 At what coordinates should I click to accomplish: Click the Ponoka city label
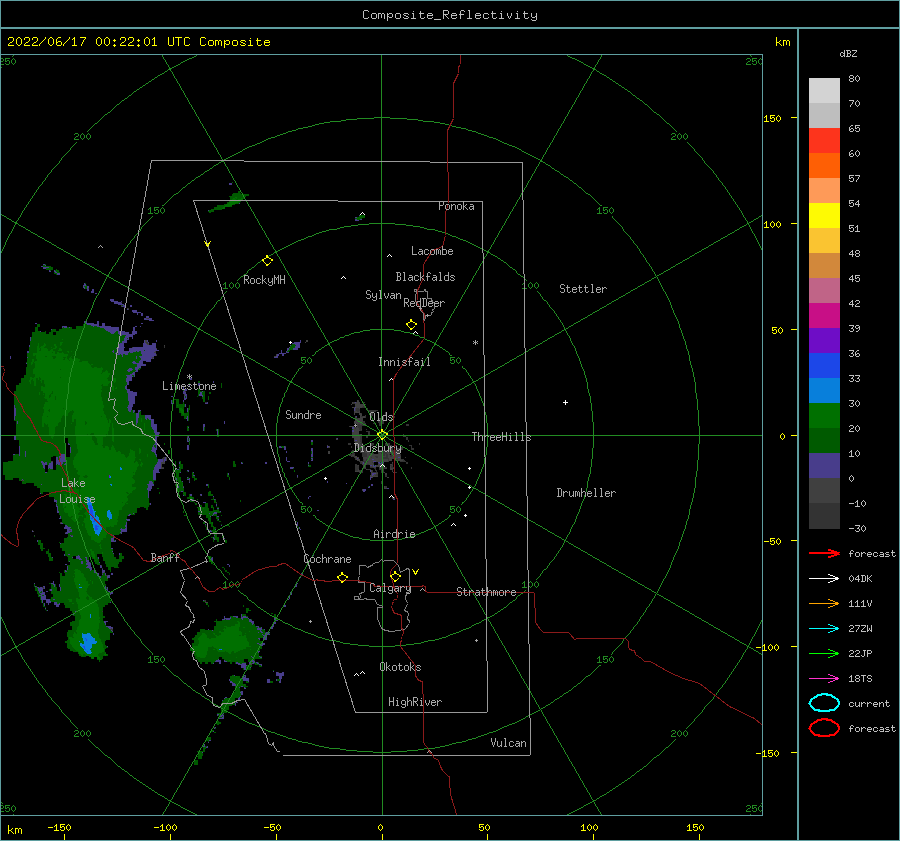(456, 206)
